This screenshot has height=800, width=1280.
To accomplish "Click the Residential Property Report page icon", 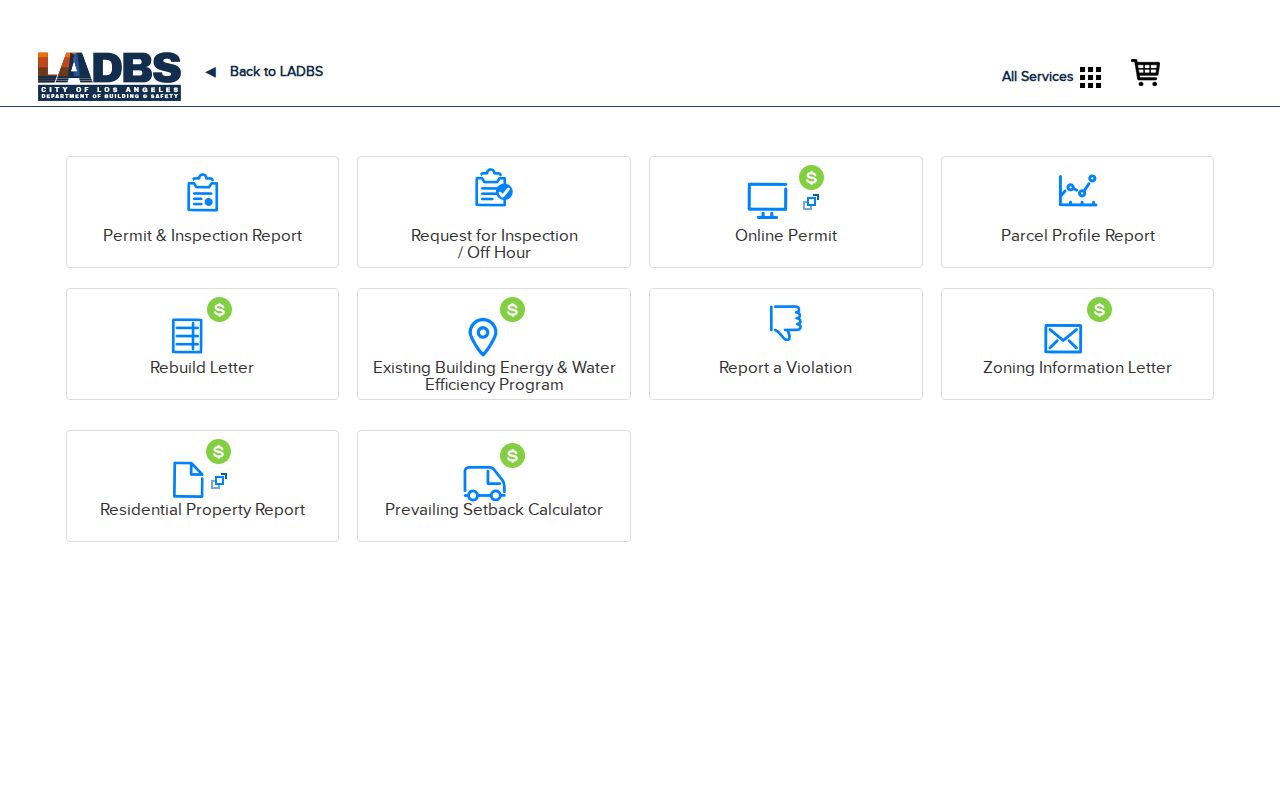I will 188,479.
